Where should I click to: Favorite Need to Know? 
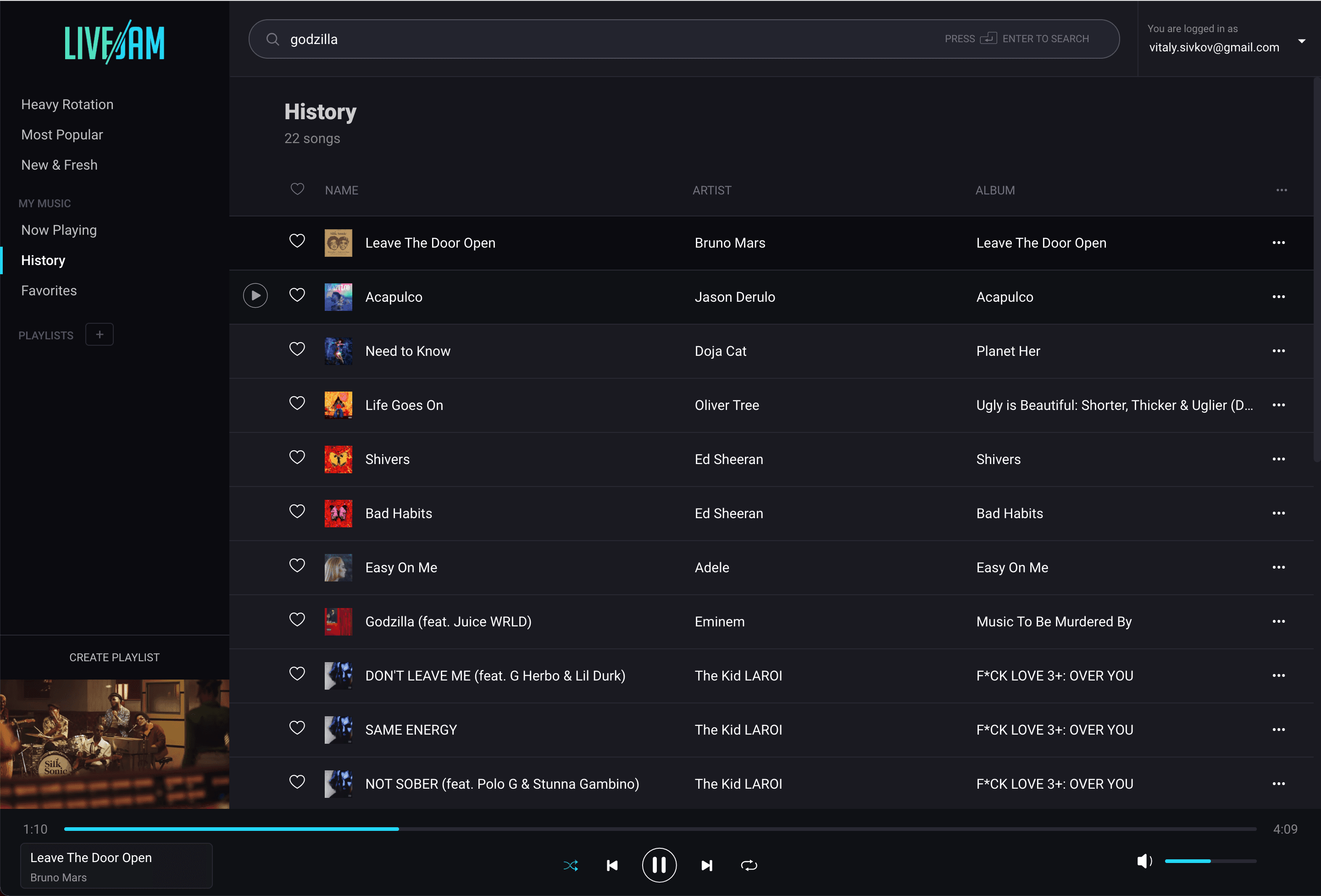point(297,349)
